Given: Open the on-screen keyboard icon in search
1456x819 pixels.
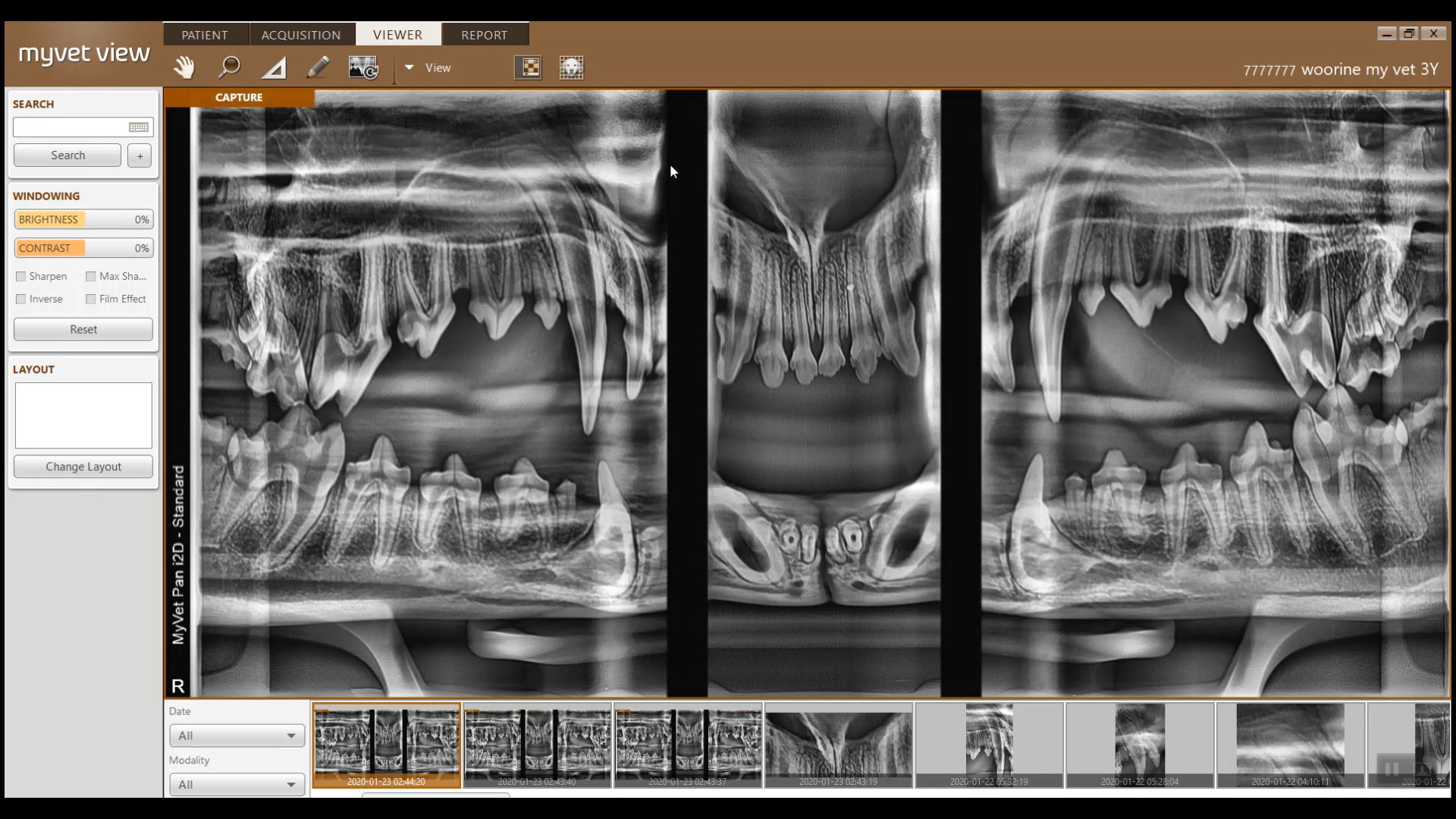Looking at the screenshot, I should point(139,127).
